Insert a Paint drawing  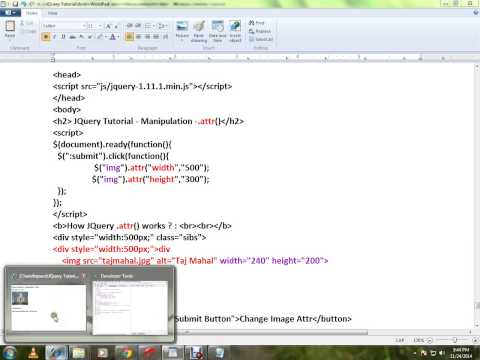pyautogui.click(x=199, y=31)
